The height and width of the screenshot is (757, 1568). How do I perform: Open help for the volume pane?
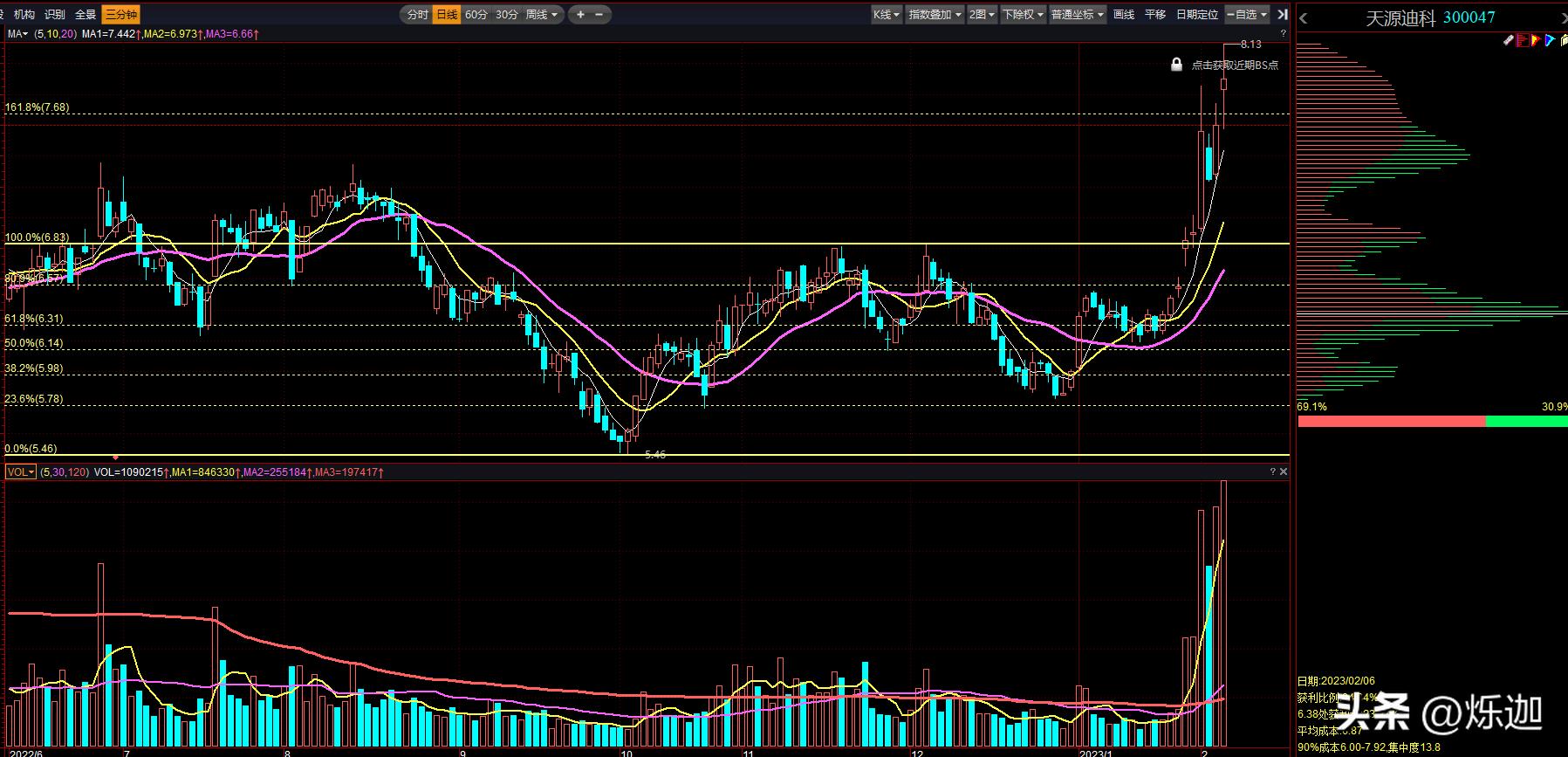tap(1272, 471)
